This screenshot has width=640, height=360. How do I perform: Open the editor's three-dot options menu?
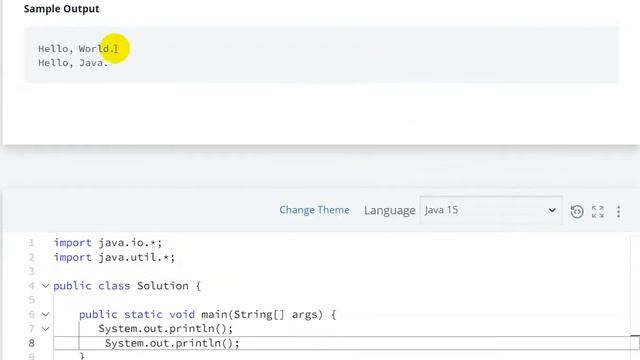618,211
